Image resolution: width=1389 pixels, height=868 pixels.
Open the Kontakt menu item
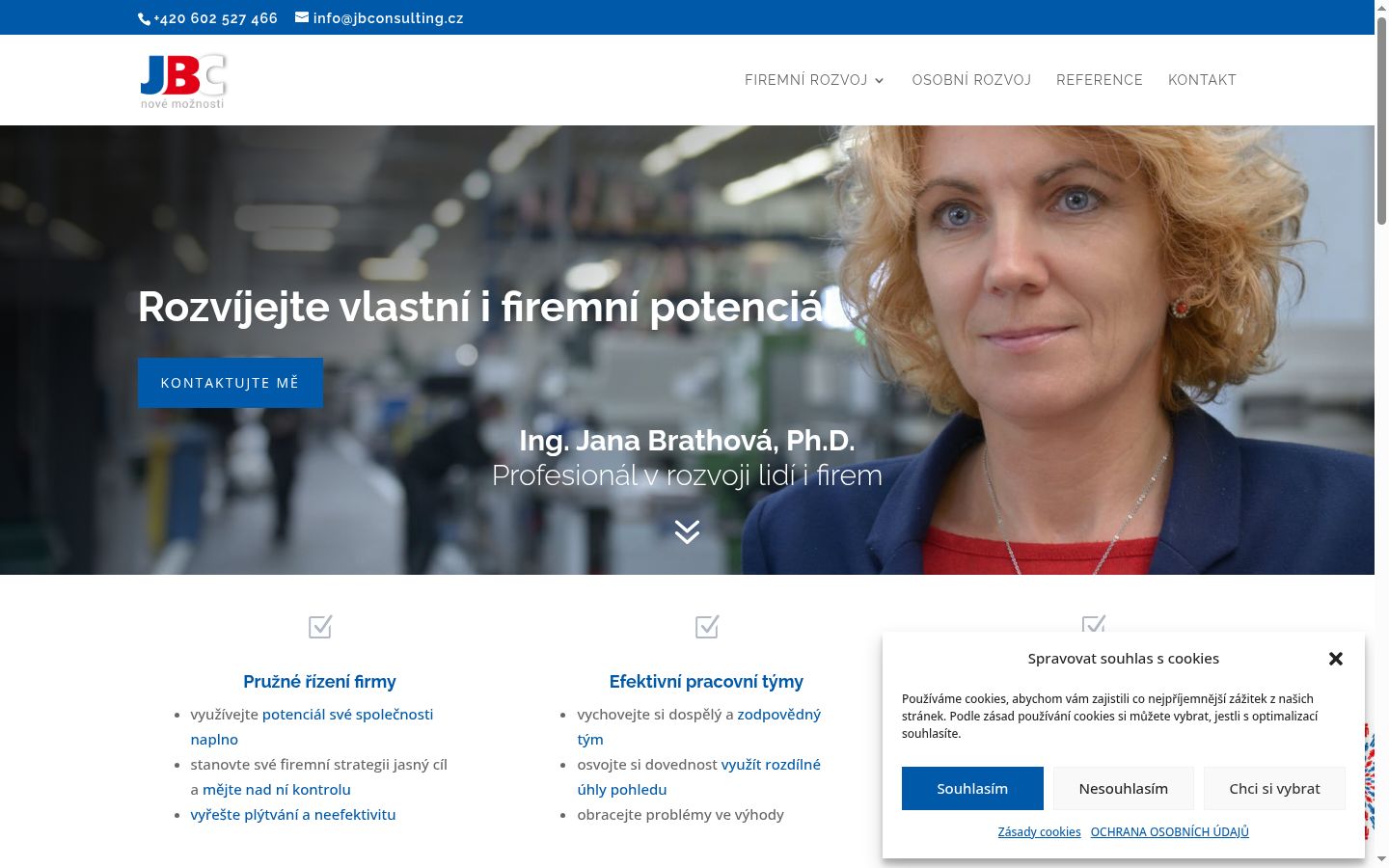point(1202,80)
